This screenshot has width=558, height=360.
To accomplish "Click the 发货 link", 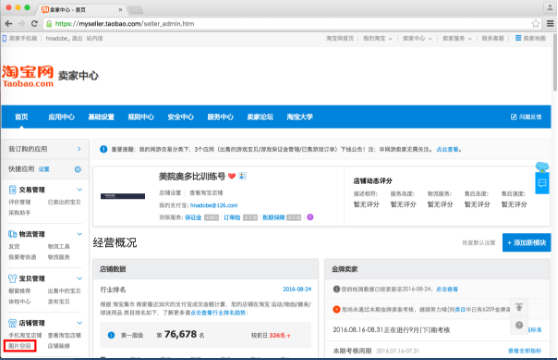I will click(x=14, y=246).
